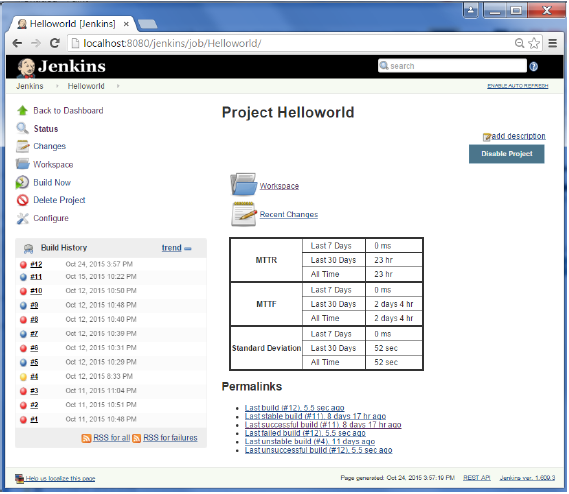569x494 pixels.
Task: Click the Disable Project button
Action: tap(507, 154)
